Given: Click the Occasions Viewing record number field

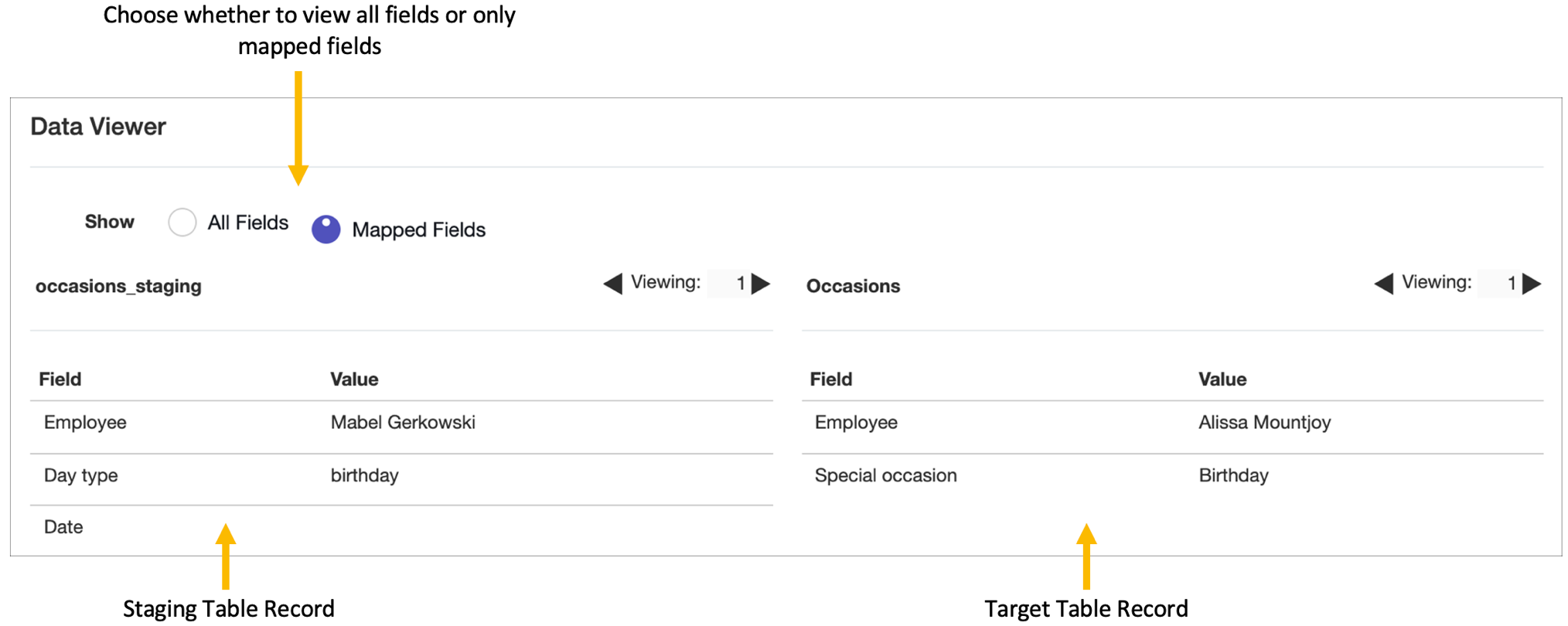Looking at the screenshot, I should pos(1502,284).
